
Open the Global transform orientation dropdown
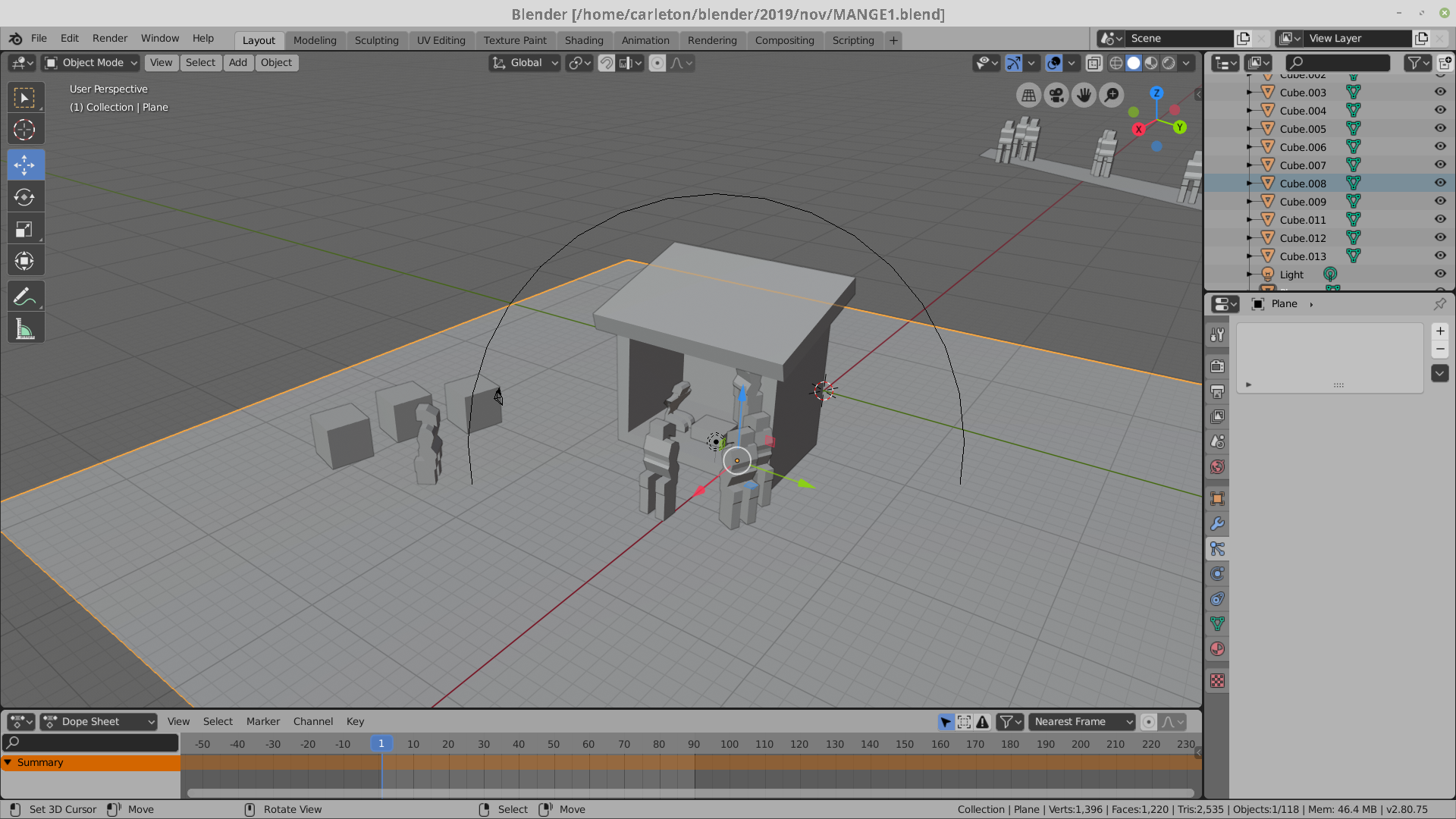pos(525,63)
